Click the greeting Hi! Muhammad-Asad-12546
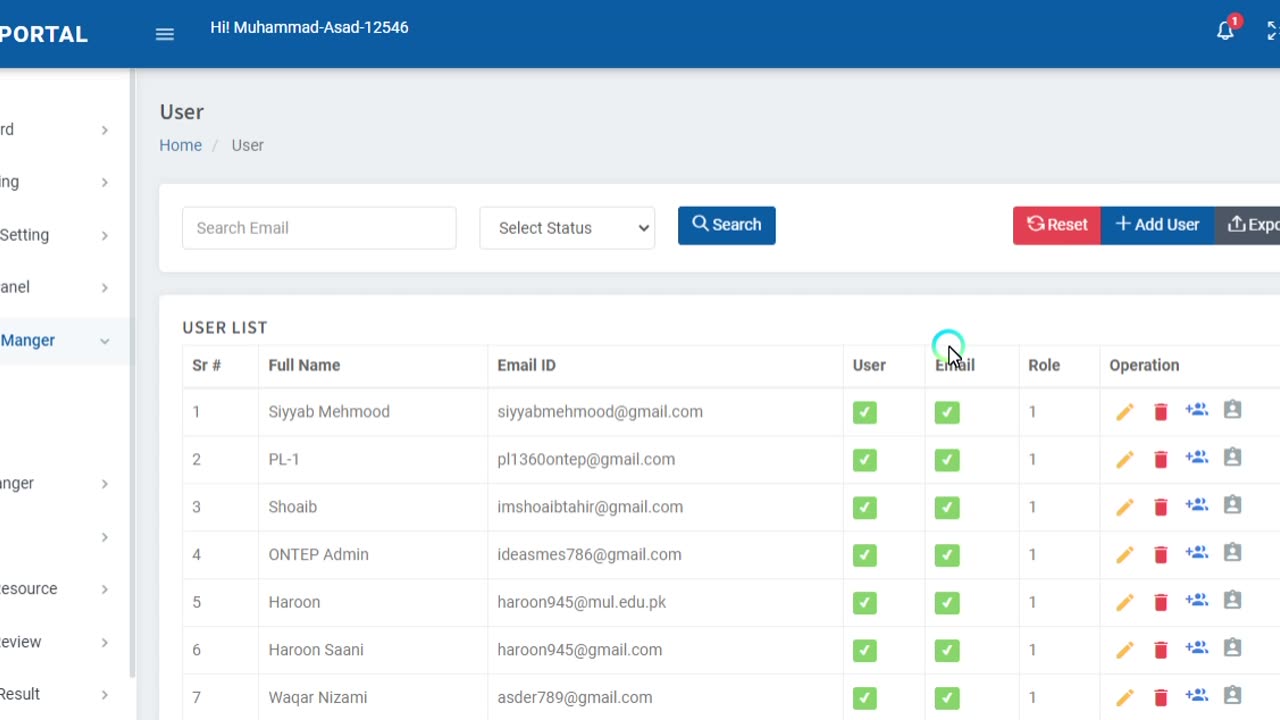 (x=309, y=28)
